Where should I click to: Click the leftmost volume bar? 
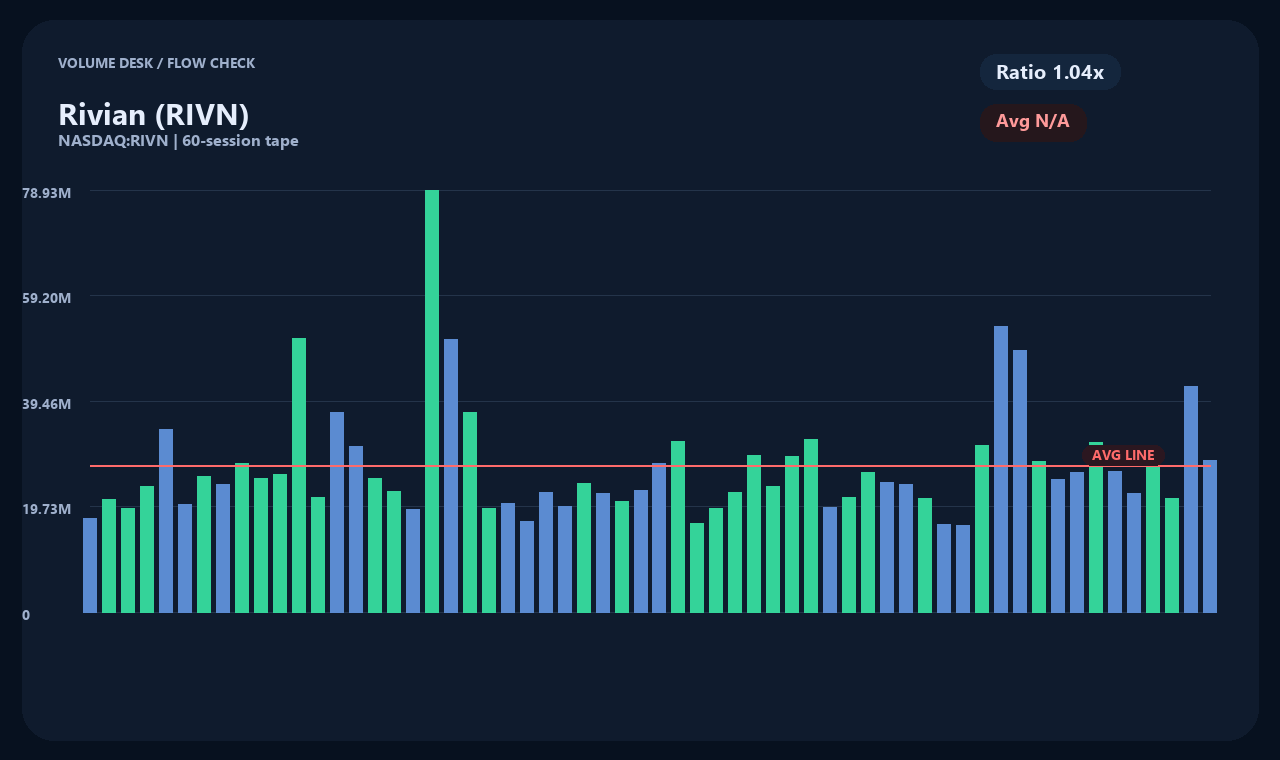tap(90, 565)
